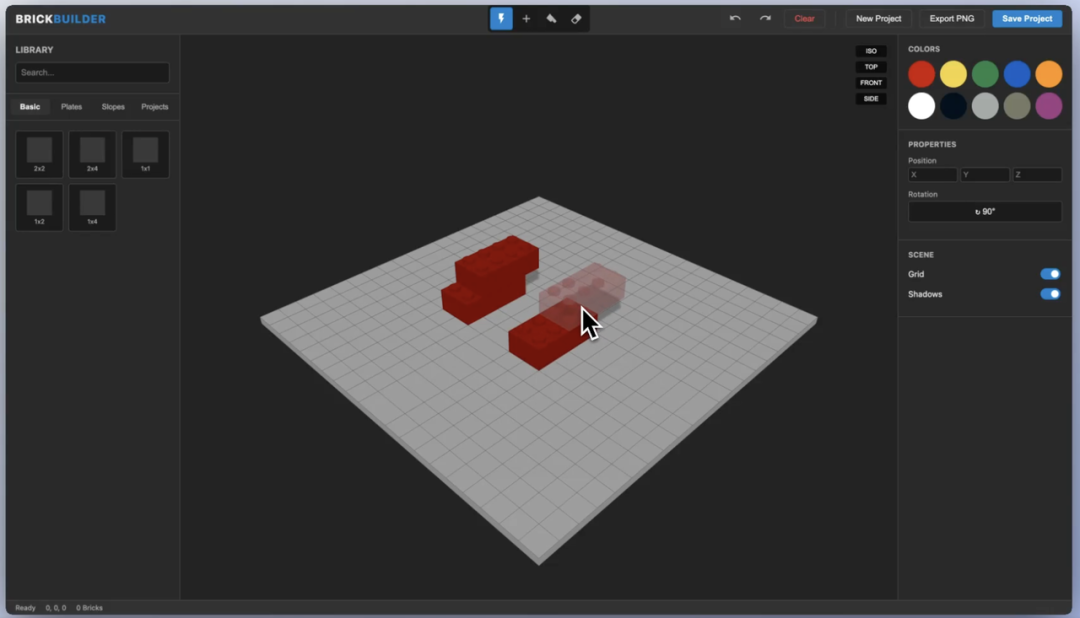This screenshot has width=1080, height=618.
Task: Open the Slopes library tab
Action: pos(113,107)
